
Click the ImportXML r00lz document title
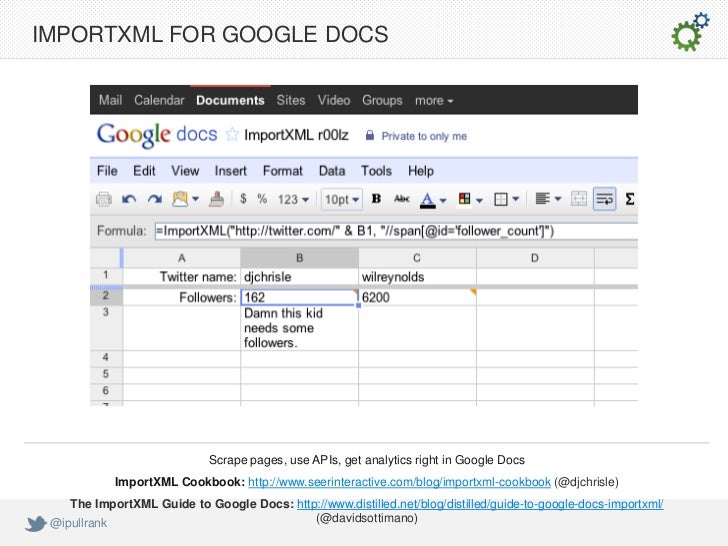coord(296,135)
